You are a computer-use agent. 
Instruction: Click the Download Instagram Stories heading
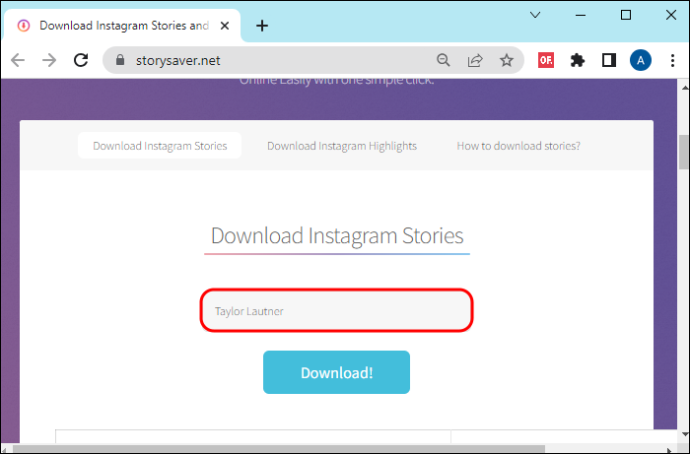tap(337, 236)
